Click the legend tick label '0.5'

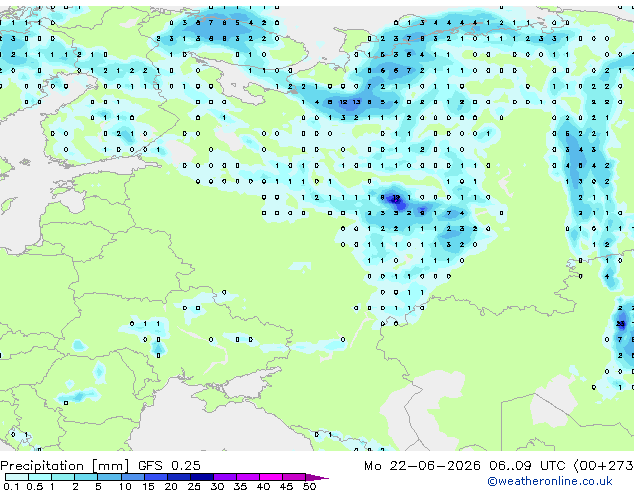click(x=35, y=486)
